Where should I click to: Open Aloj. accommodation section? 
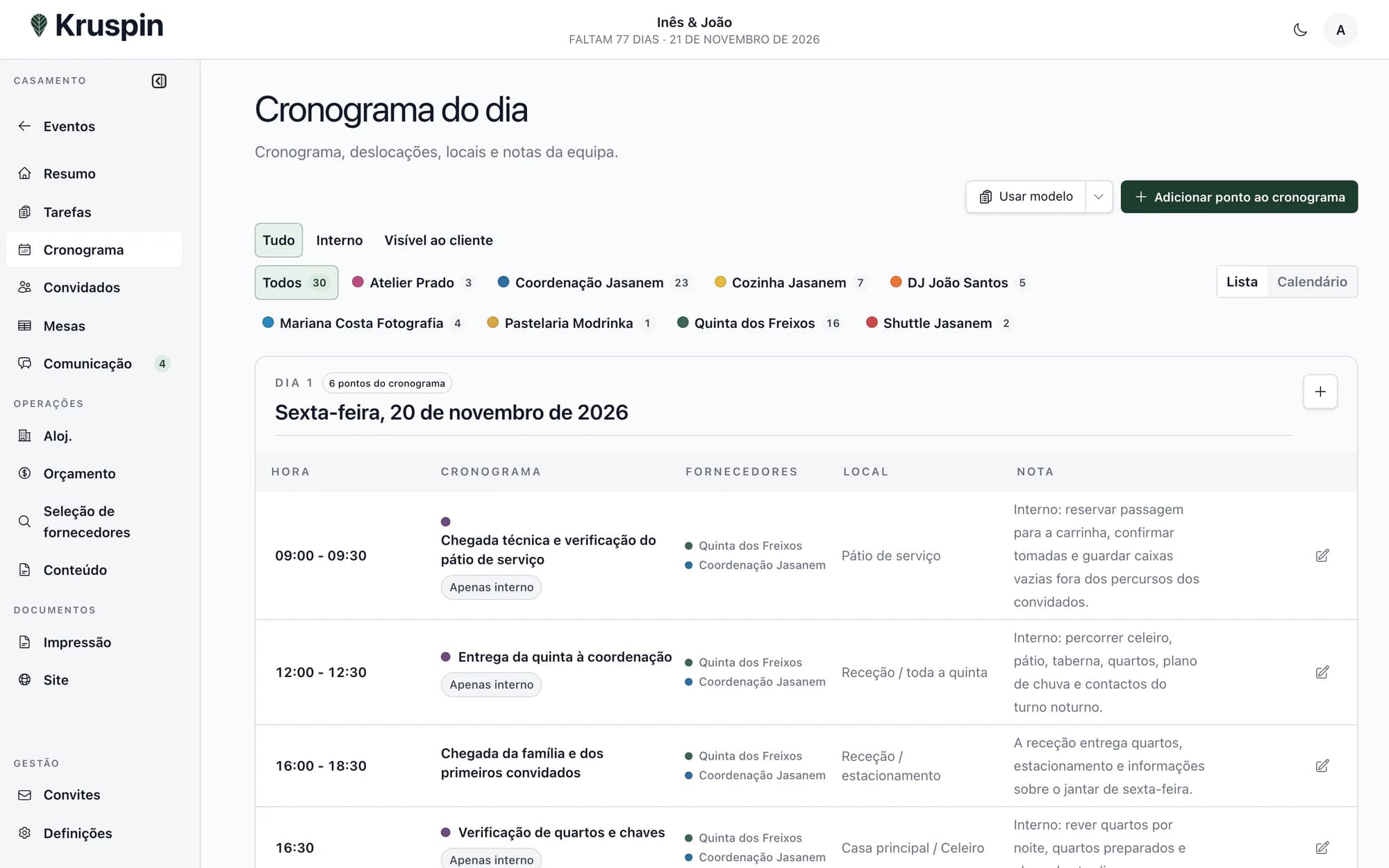[x=94, y=436]
